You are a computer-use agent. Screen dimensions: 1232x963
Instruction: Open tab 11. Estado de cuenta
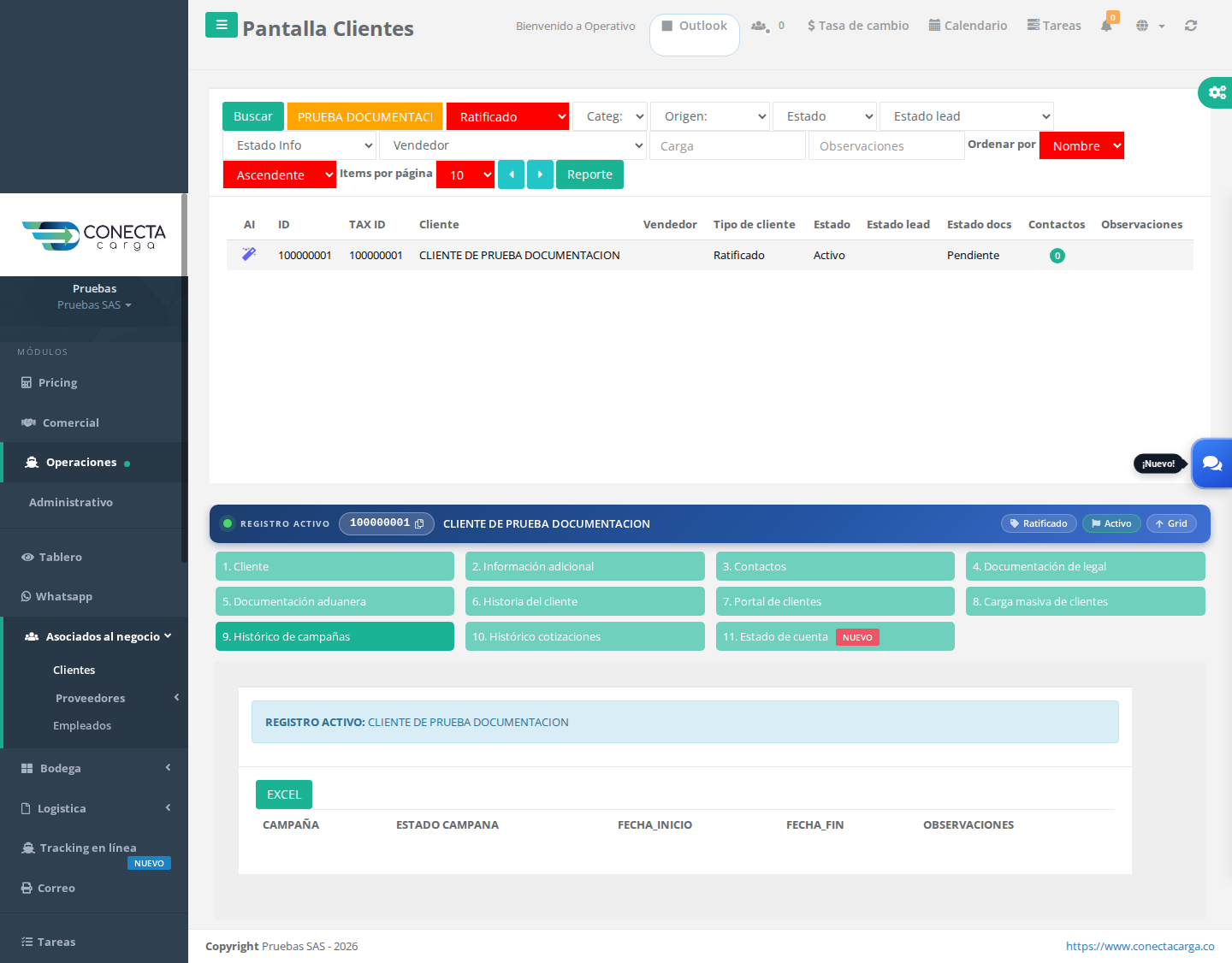(835, 636)
